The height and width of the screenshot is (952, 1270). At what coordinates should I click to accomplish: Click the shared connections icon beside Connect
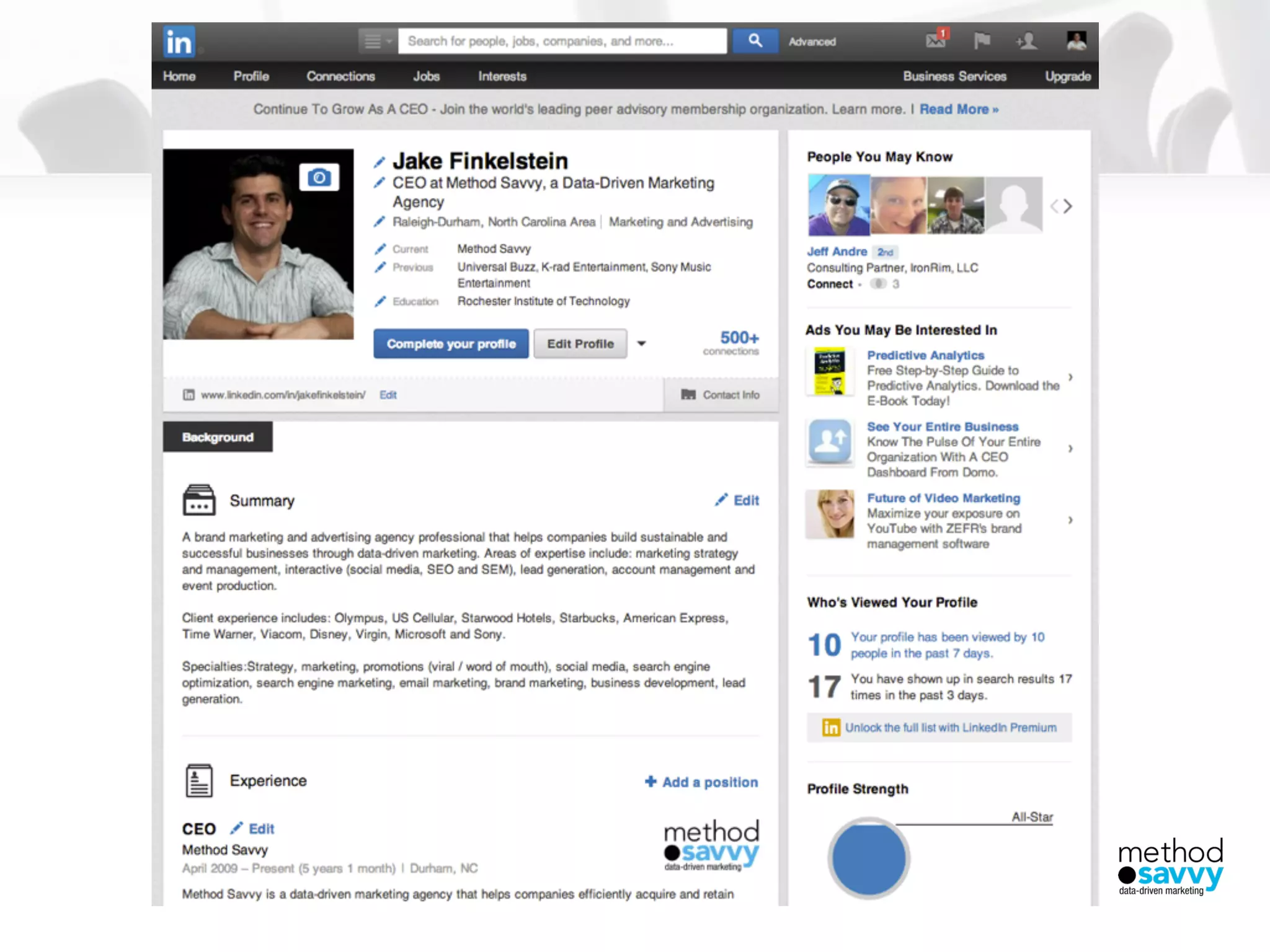(877, 284)
